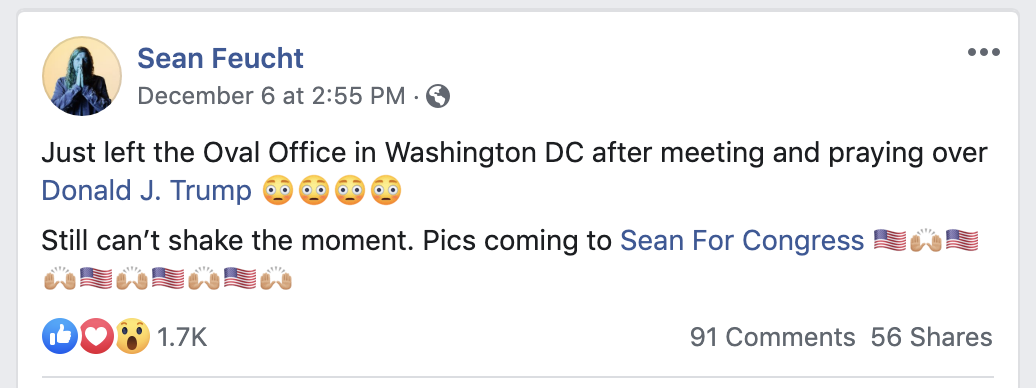
Task: Click the post text mentioning the Oval Office
Action: tap(514, 153)
